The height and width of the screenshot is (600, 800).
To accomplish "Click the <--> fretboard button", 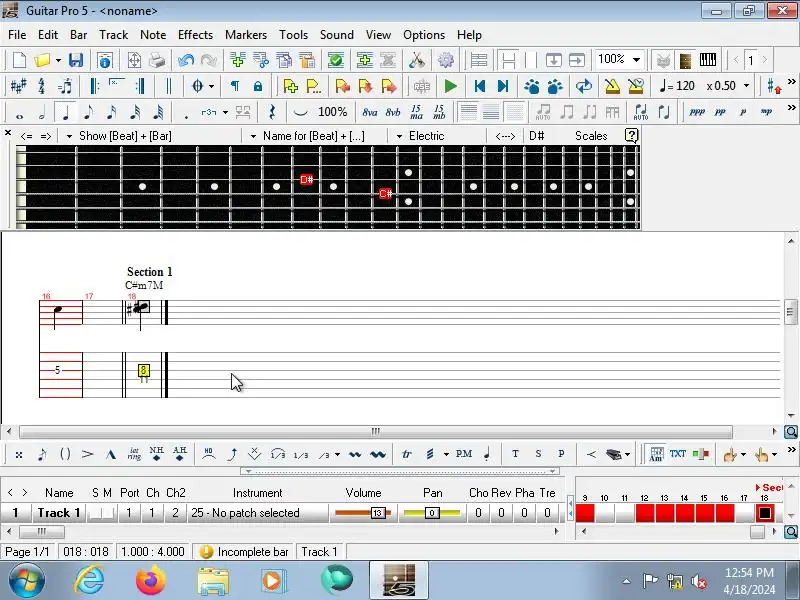I will 505,136.
